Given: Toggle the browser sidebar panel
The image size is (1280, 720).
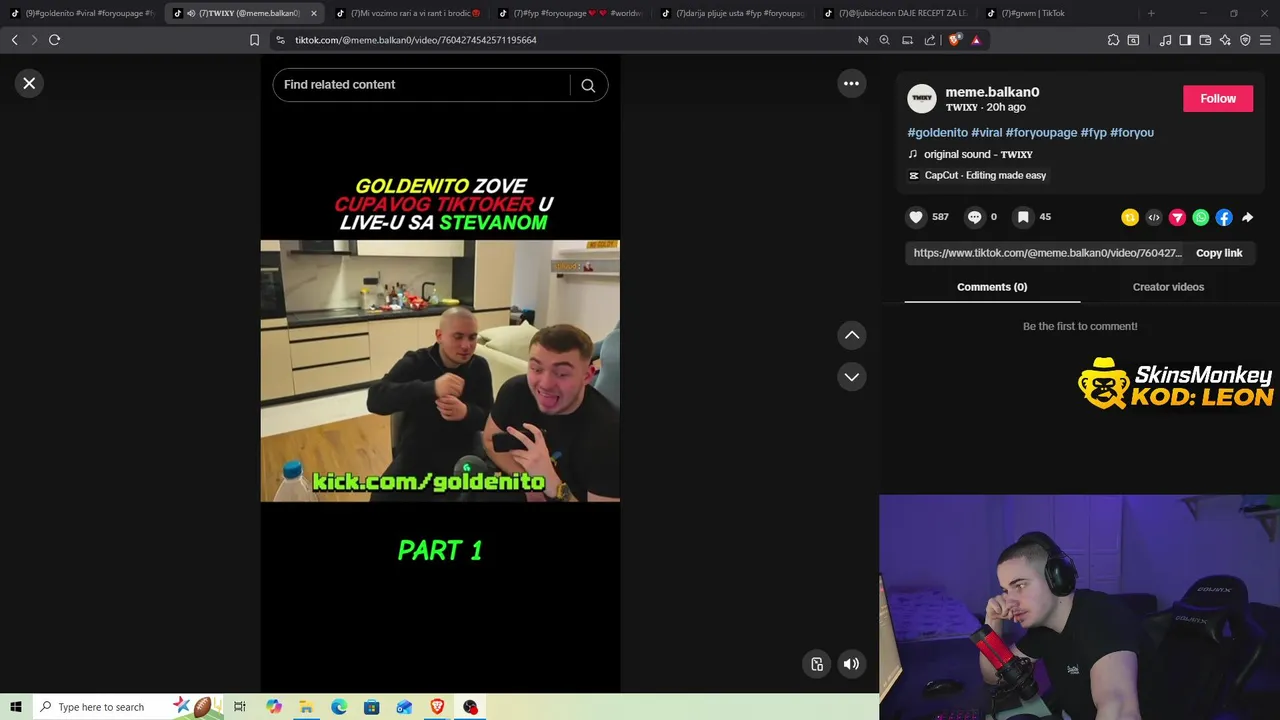Looking at the screenshot, I should tap(1185, 40).
